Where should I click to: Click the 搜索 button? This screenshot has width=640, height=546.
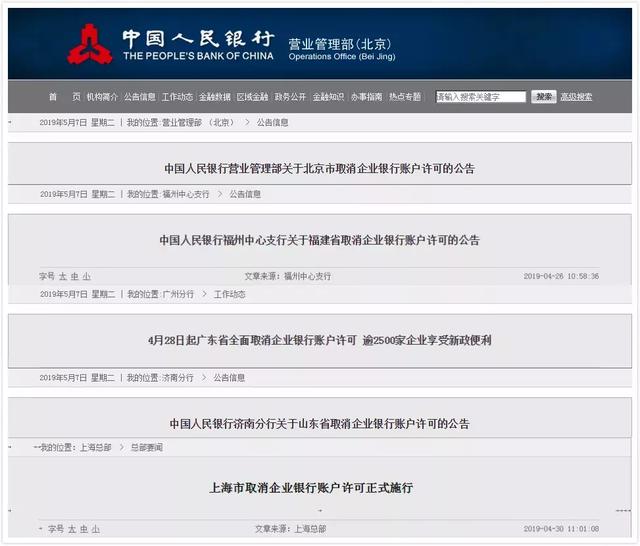(544, 97)
